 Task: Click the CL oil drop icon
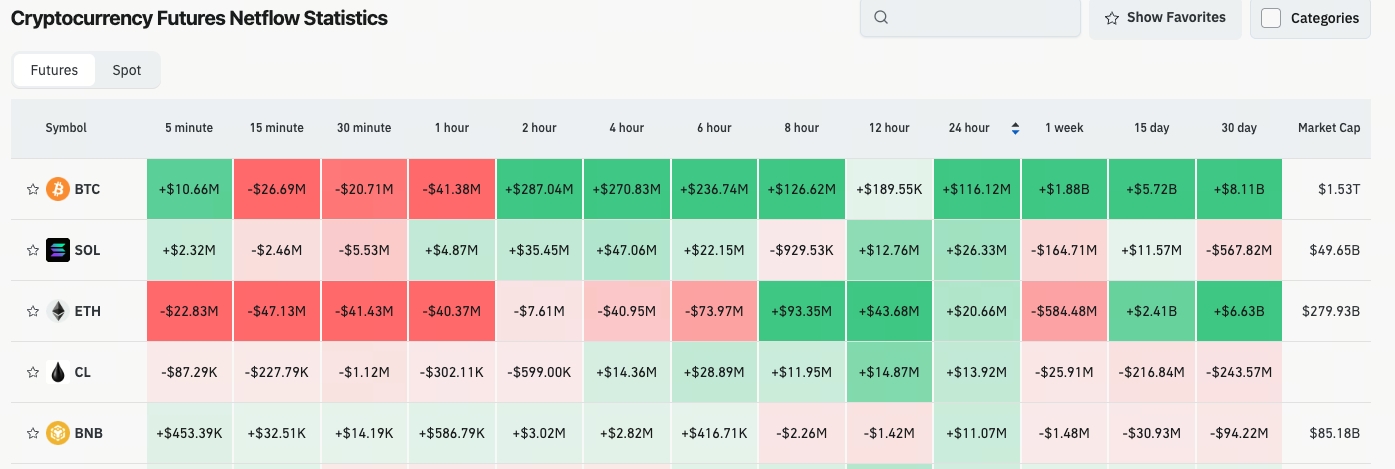(58, 372)
